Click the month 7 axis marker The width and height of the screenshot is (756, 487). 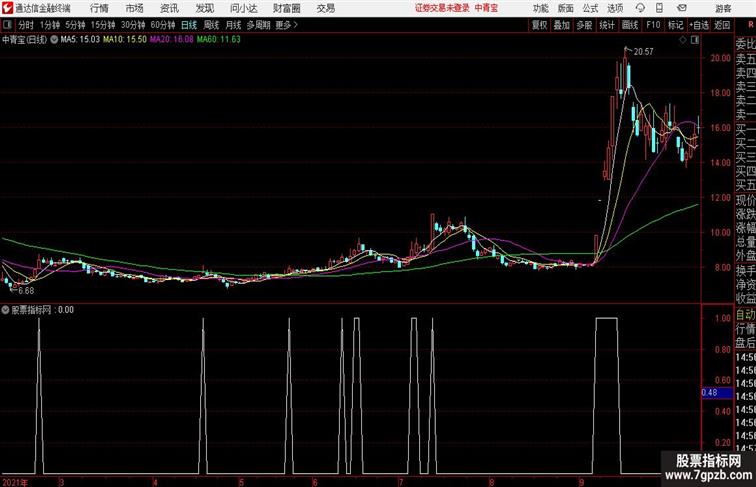coord(400,482)
